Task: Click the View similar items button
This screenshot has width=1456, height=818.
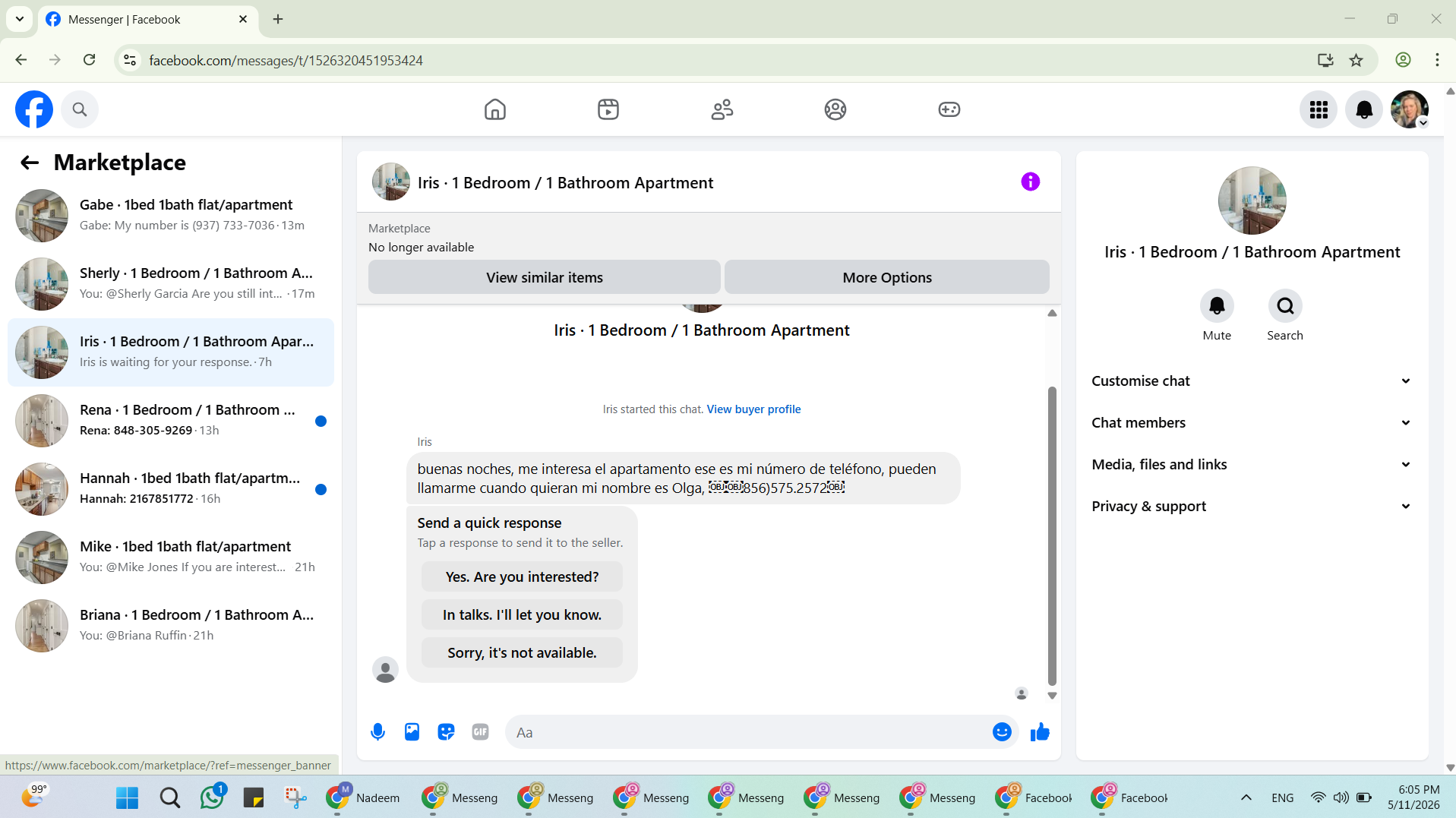Action: [x=544, y=278]
